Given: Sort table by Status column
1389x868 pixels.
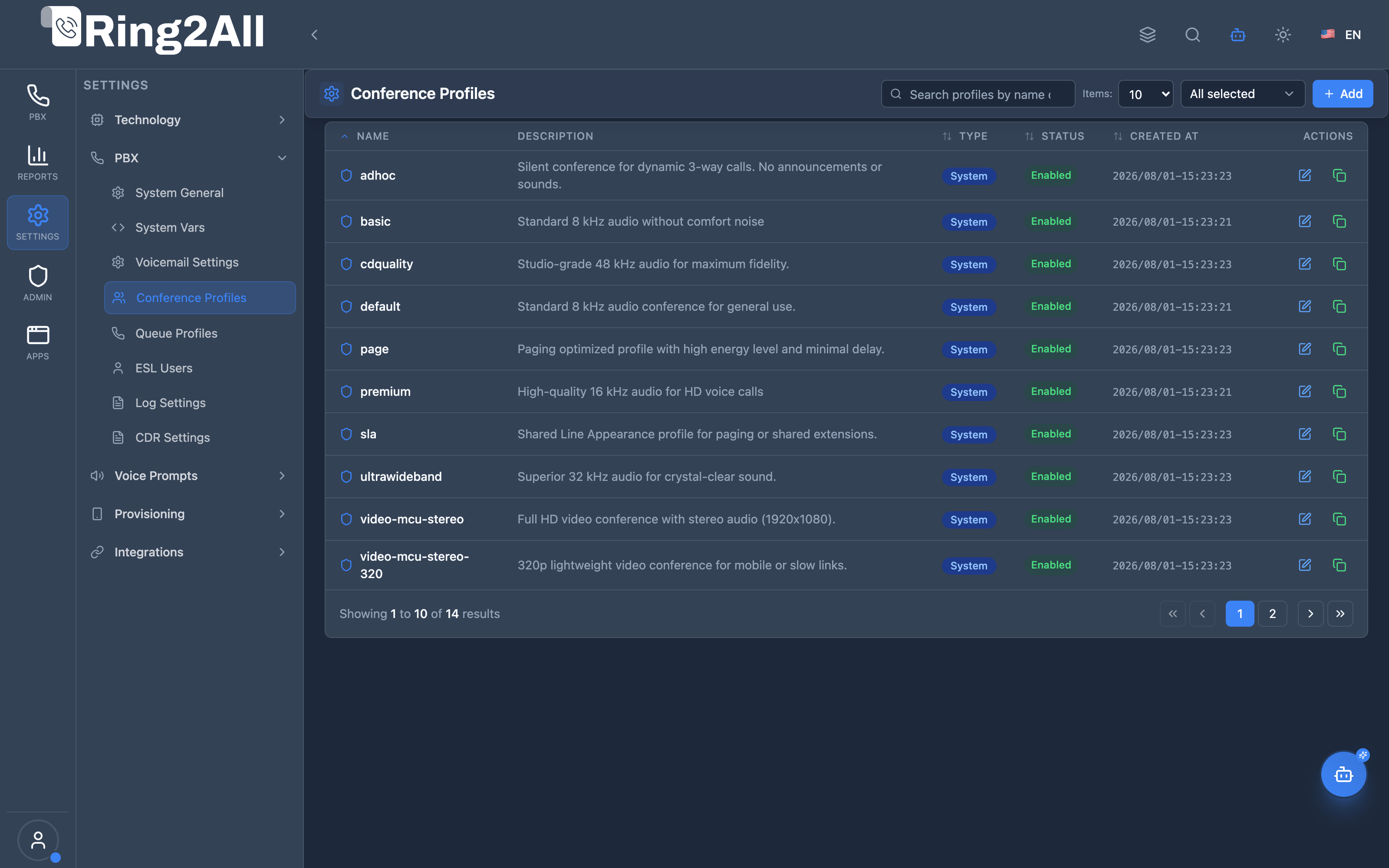Looking at the screenshot, I should (x=1055, y=137).
